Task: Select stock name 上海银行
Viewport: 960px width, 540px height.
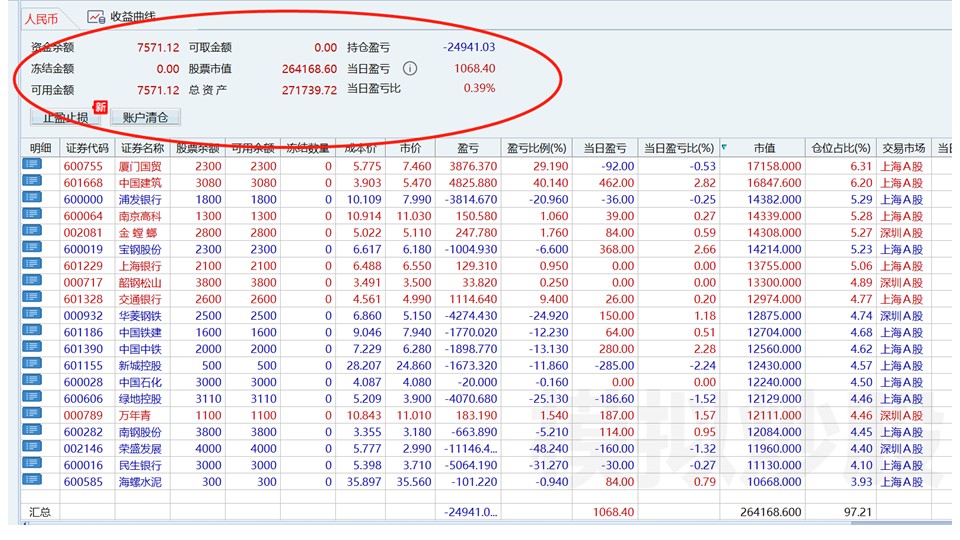Action: click(x=140, y=266)
